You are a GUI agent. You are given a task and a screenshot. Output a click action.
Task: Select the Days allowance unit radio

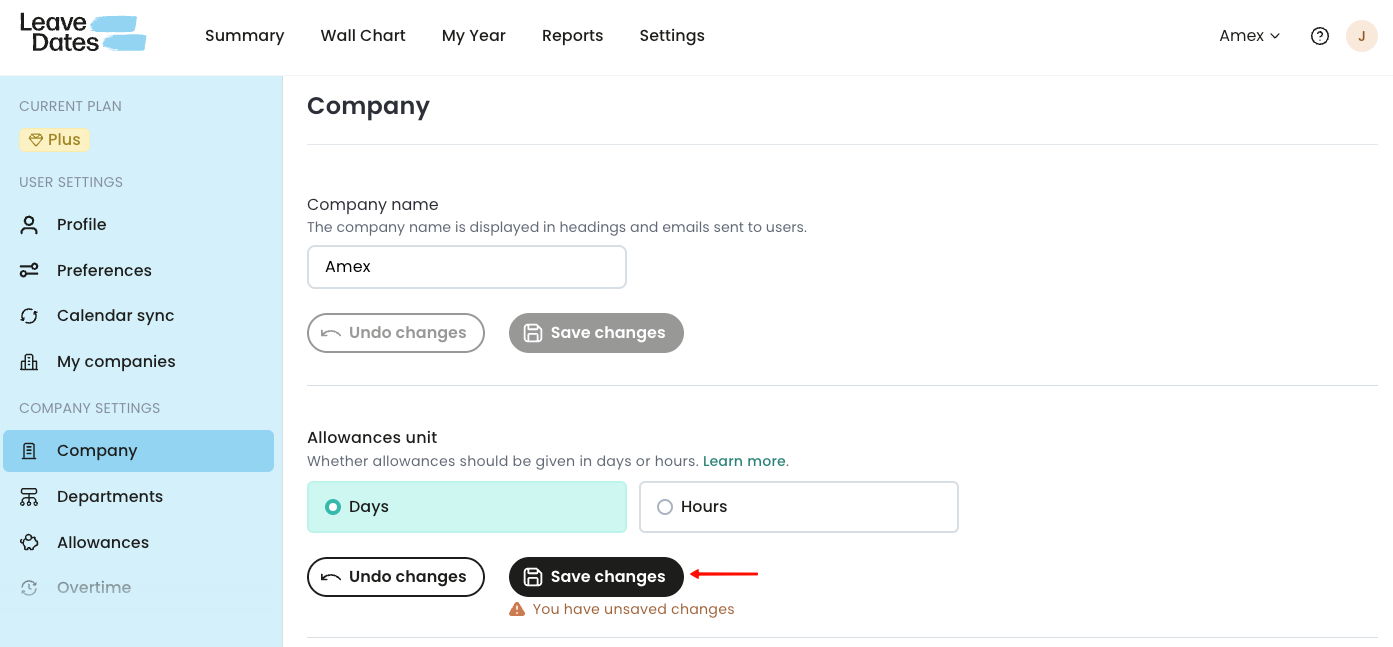[x=334, y=507]
